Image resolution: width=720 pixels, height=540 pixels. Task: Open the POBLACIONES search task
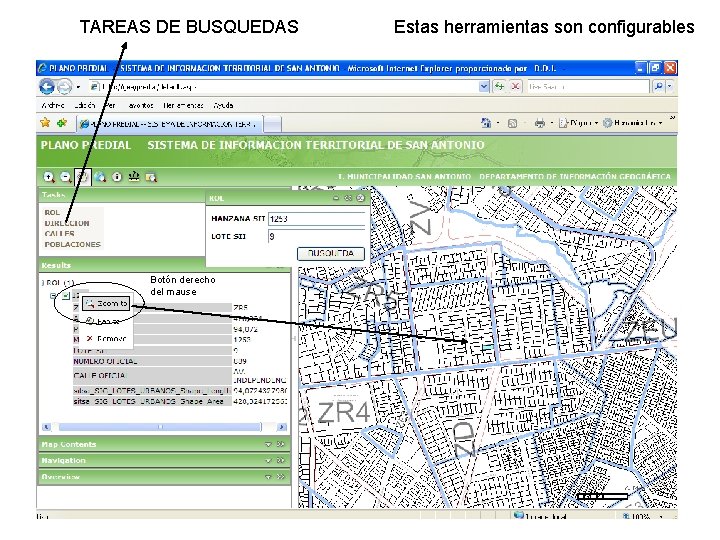click(x=73, y=244)
